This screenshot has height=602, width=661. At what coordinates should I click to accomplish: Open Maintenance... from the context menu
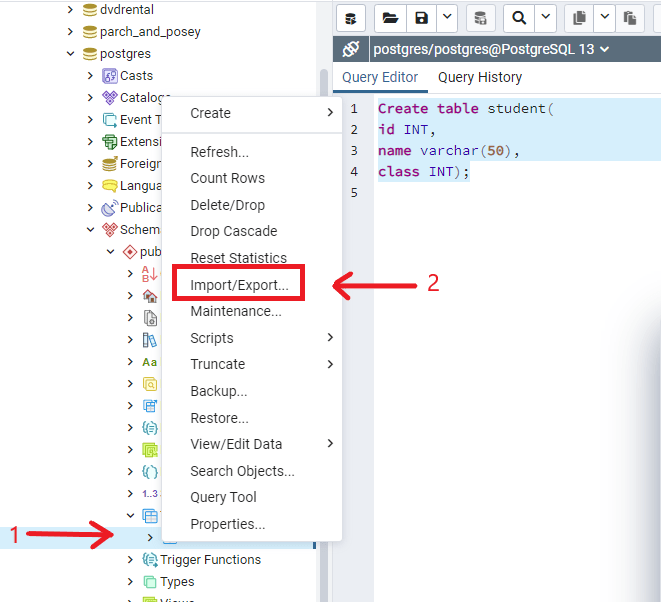pyautogui.click(x=252, y=311)
